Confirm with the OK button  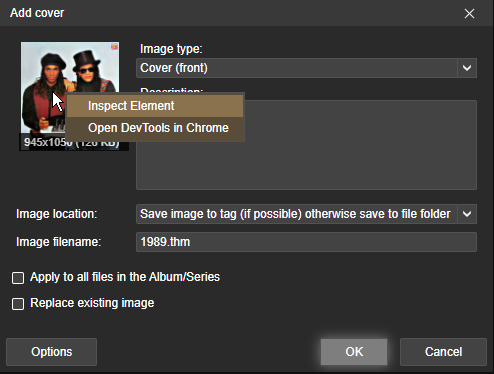(x=354, y=352)
